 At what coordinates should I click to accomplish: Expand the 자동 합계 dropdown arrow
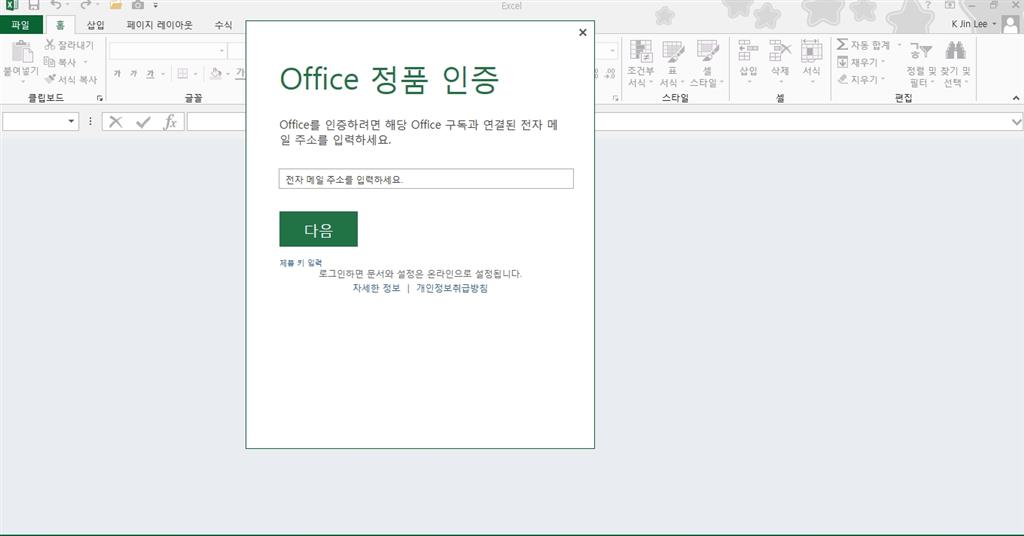click(x=899, y=44)
